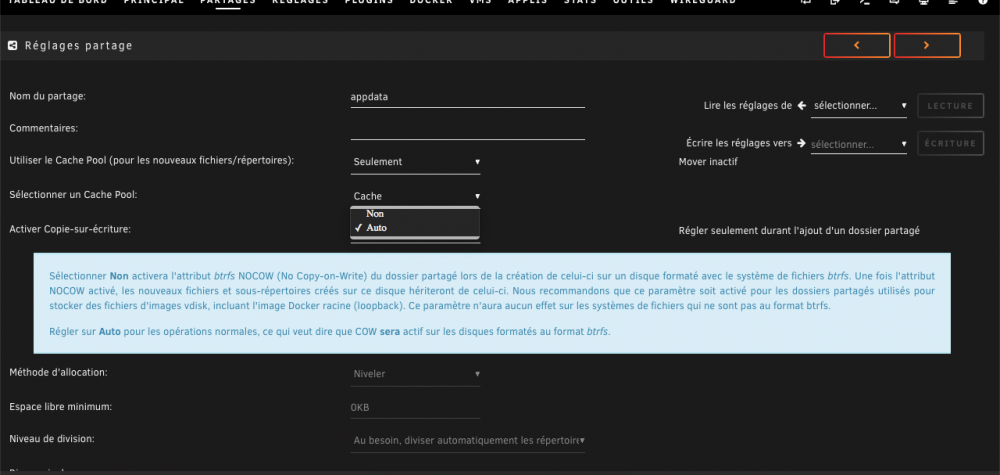Click the Utiliser le Cache Pool label
Viewport: 1000px width, 475px height.
click(x=152, y=161)
